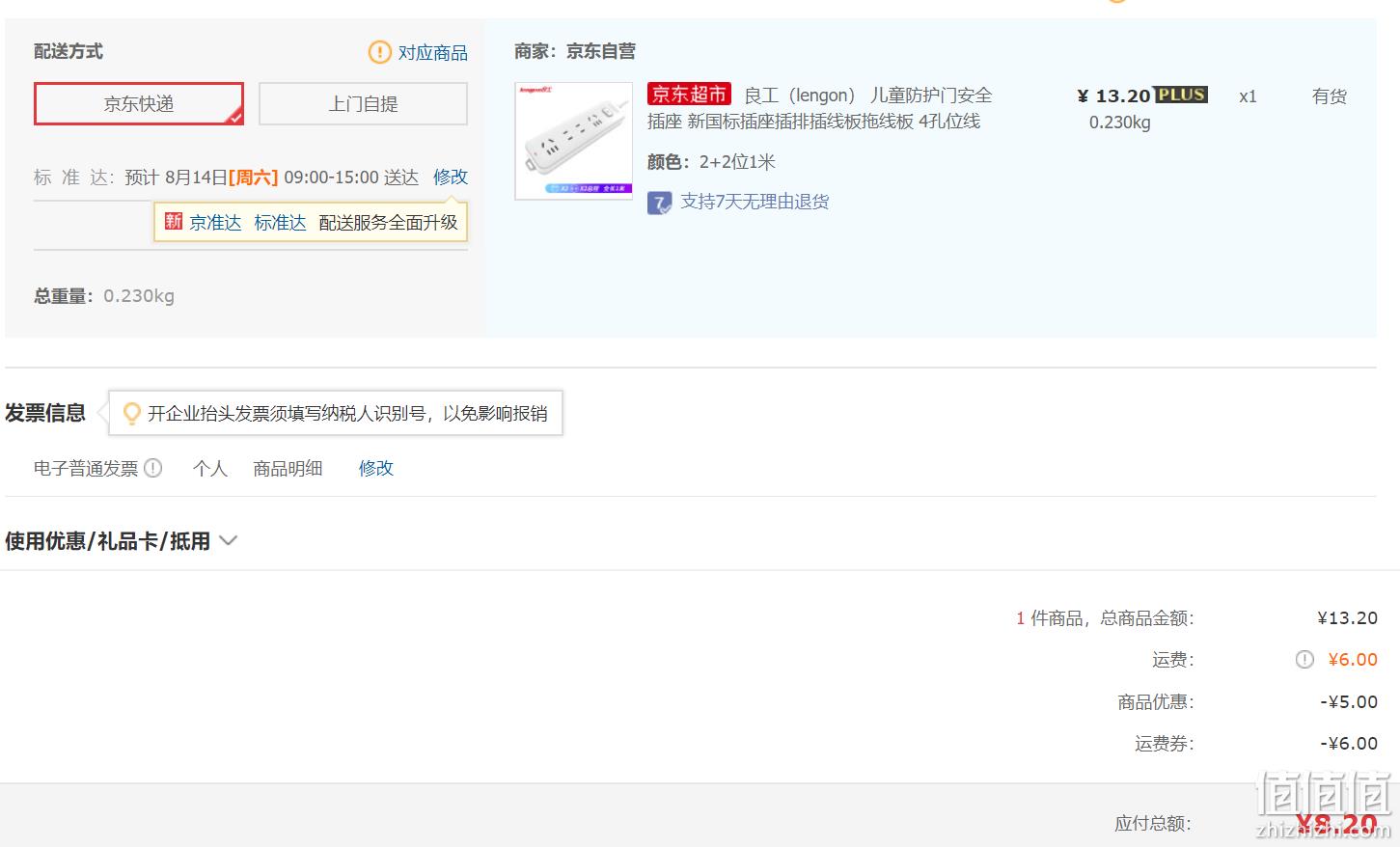Click the 个人 invoice title text
Screen dimensions: 1400x847
(x=210, y=468)
